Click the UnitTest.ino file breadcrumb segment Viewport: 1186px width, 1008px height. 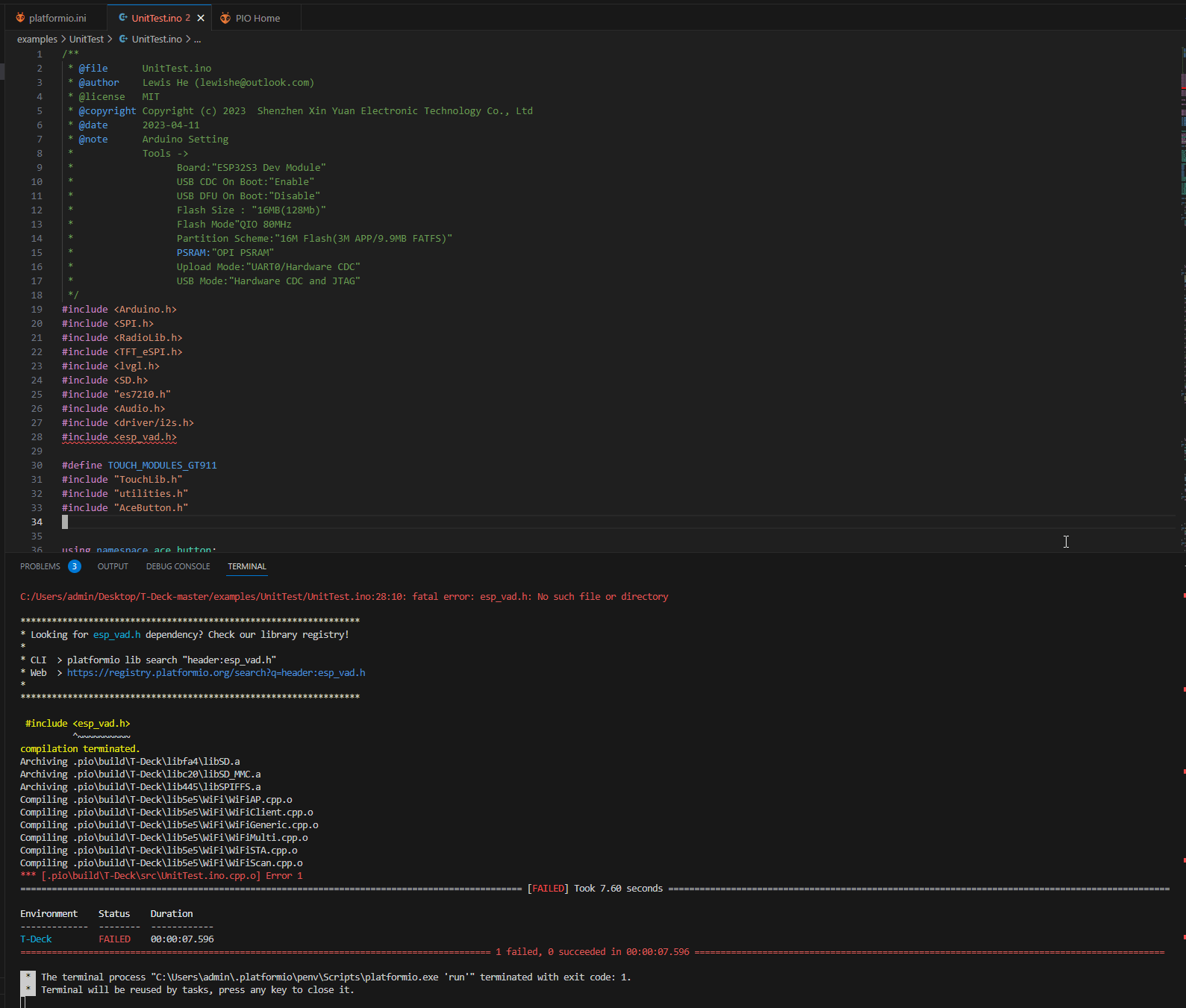(157, 39)
